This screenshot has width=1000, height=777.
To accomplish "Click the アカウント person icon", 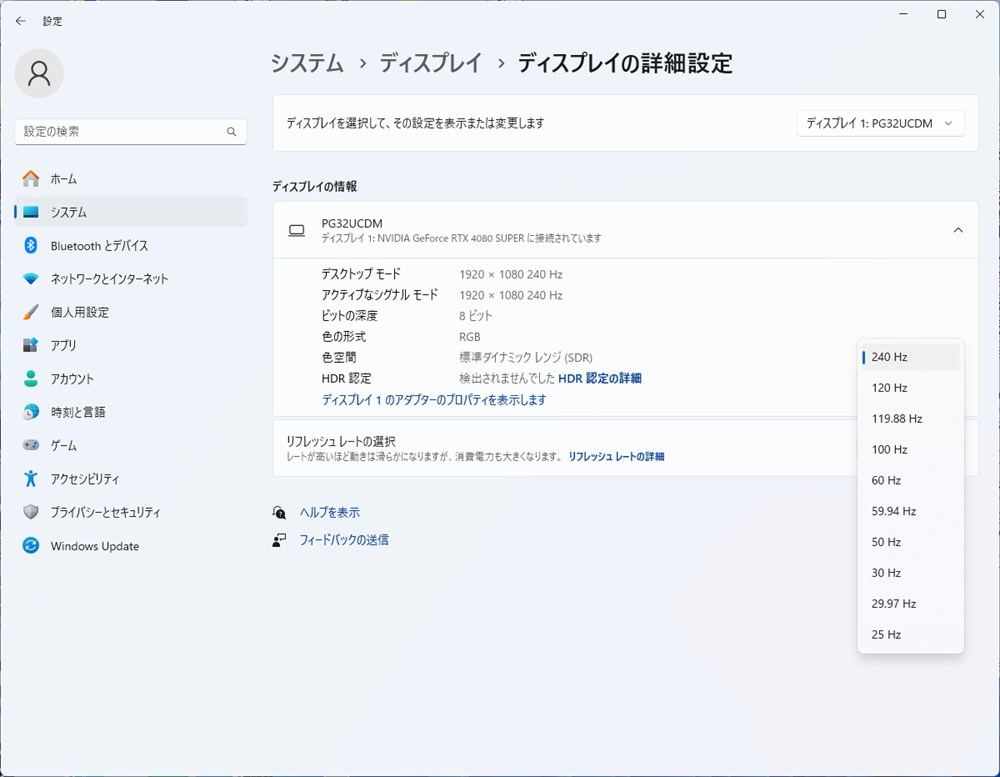I will coord(31,378).
